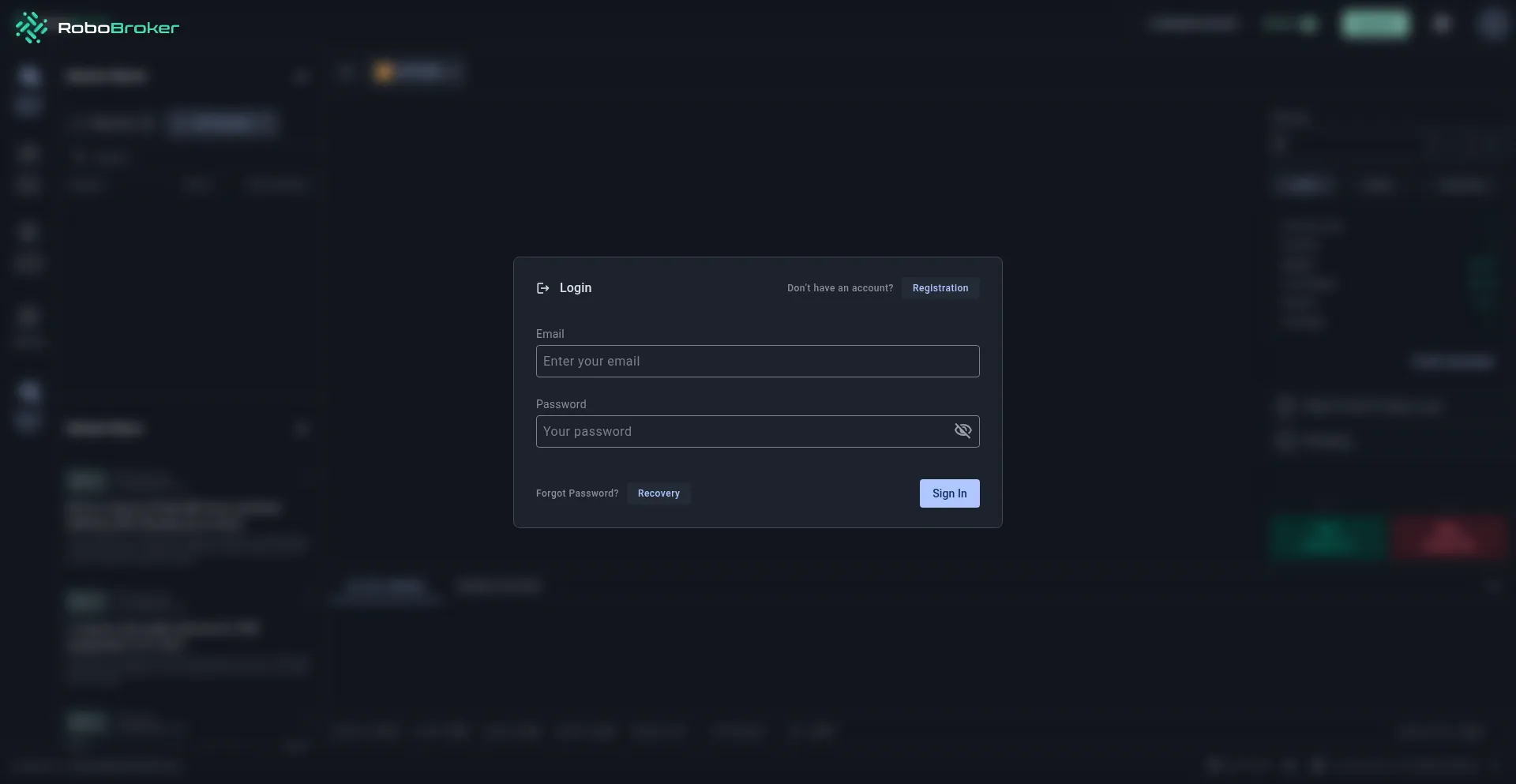1516x784 pixels.
Task: Click the portfolio icon in the middle of sidebar
Action: tap(28, 231)
